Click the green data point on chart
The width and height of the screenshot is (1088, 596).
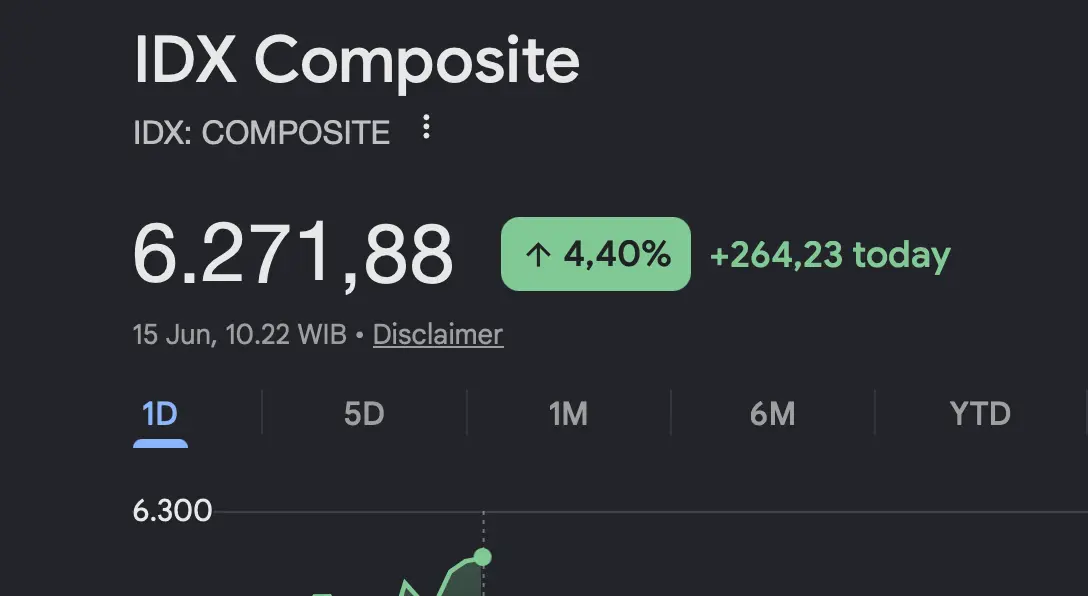482,557
